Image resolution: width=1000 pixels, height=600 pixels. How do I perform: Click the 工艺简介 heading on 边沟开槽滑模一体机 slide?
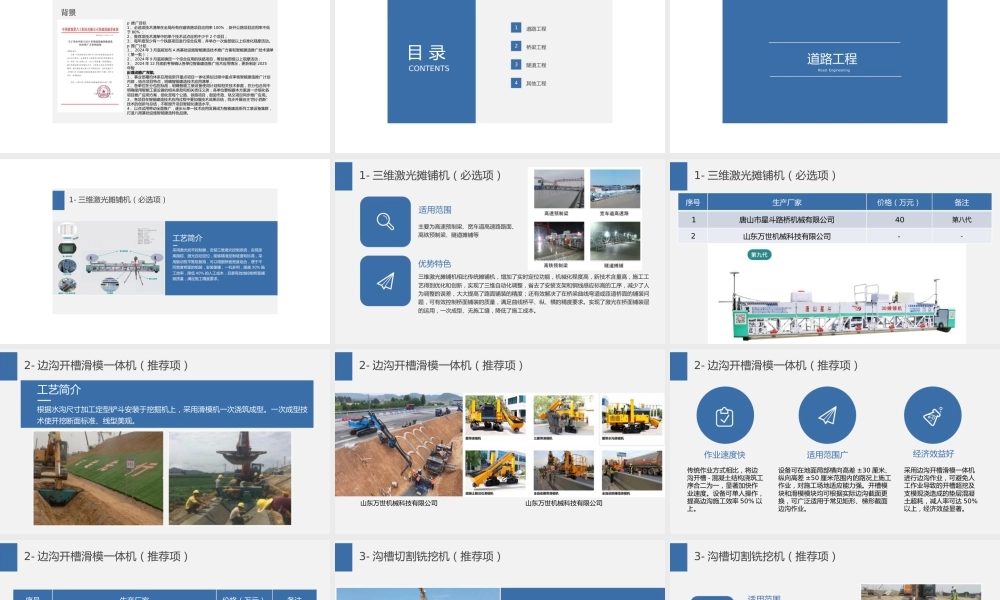point(59,390)
